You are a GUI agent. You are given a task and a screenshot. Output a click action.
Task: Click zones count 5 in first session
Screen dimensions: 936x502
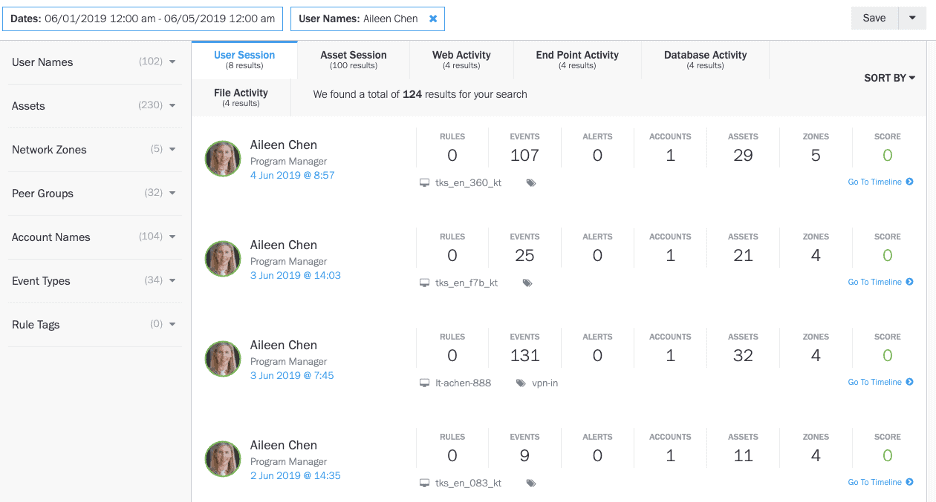[x=815, y=155]
